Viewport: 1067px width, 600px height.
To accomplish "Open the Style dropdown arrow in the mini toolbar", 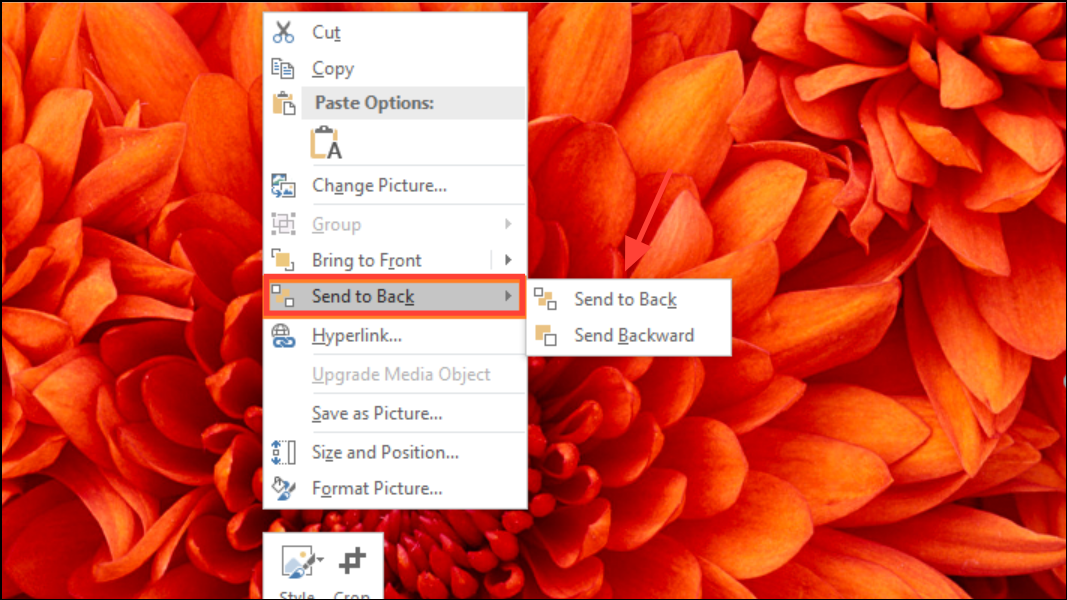I will point(320,560).
